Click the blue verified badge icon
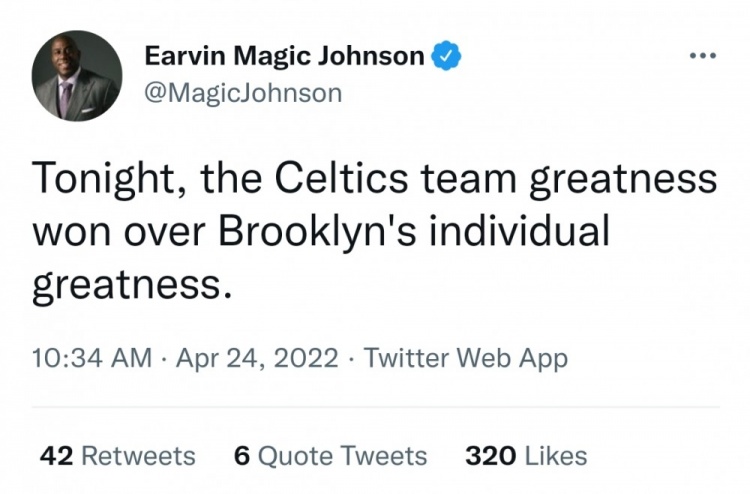Viewport: 750px width, 494px height. (x=446, y=55)
